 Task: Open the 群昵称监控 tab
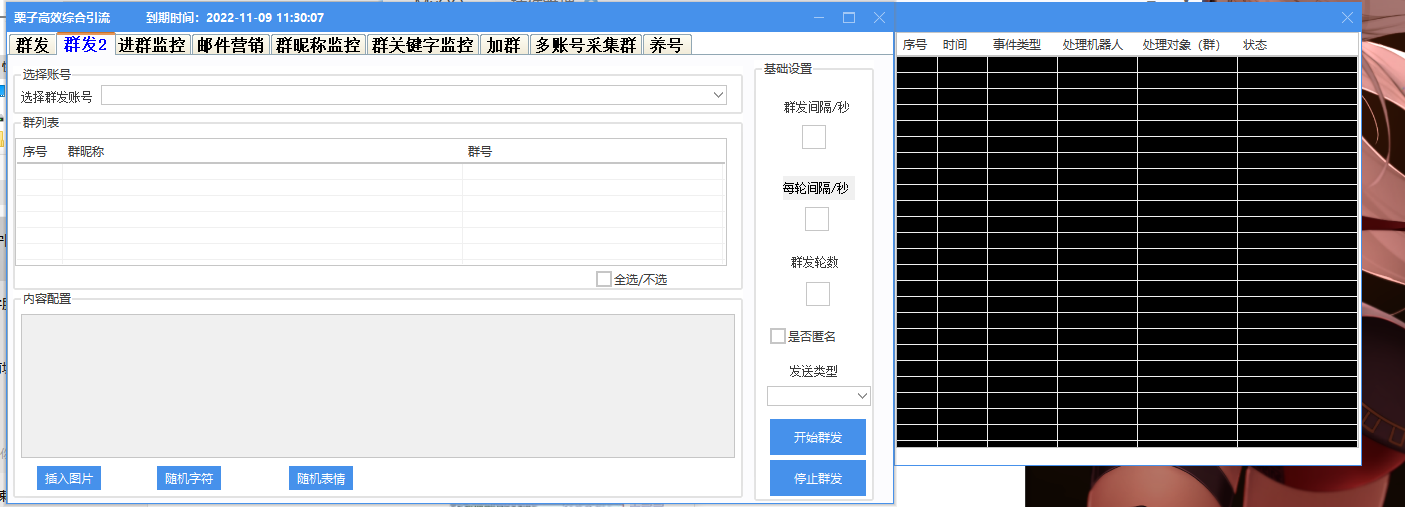tap(318, 45)
